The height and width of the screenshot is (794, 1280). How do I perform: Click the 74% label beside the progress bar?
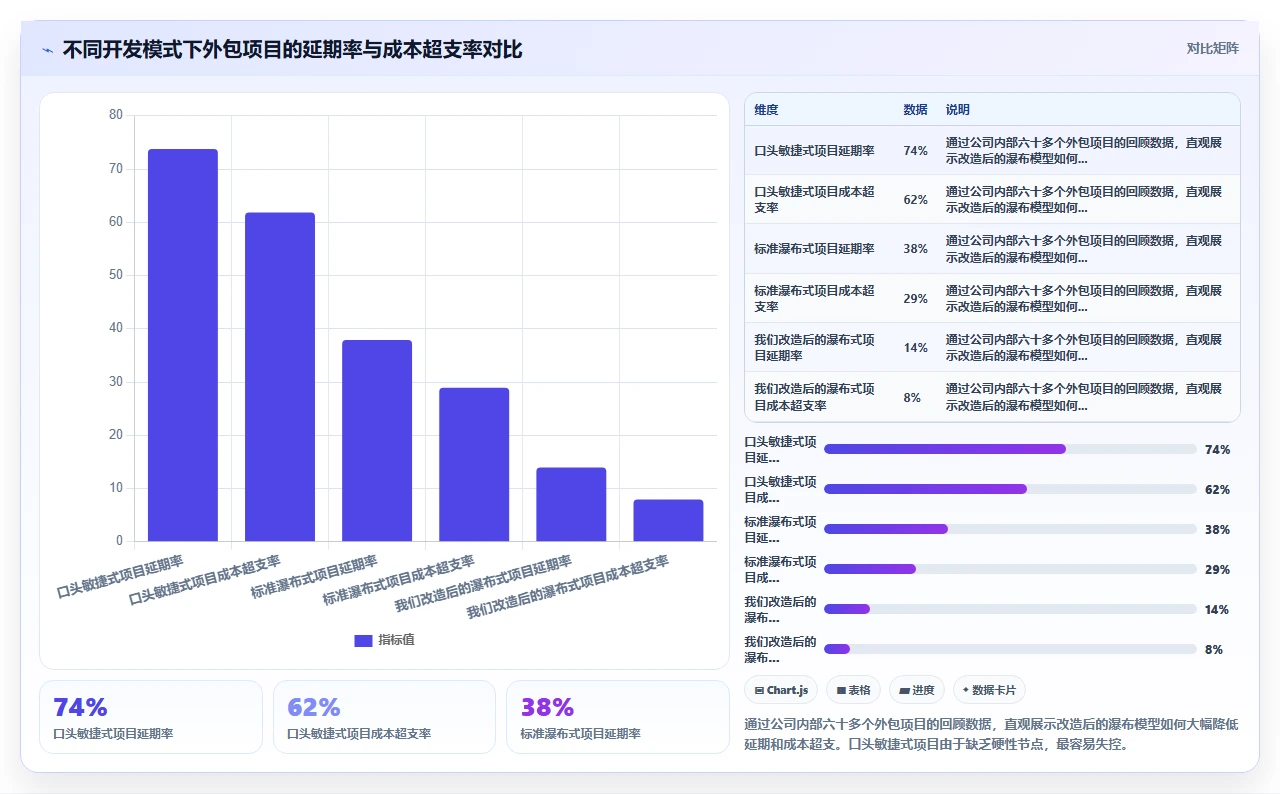click(1217, 449)
